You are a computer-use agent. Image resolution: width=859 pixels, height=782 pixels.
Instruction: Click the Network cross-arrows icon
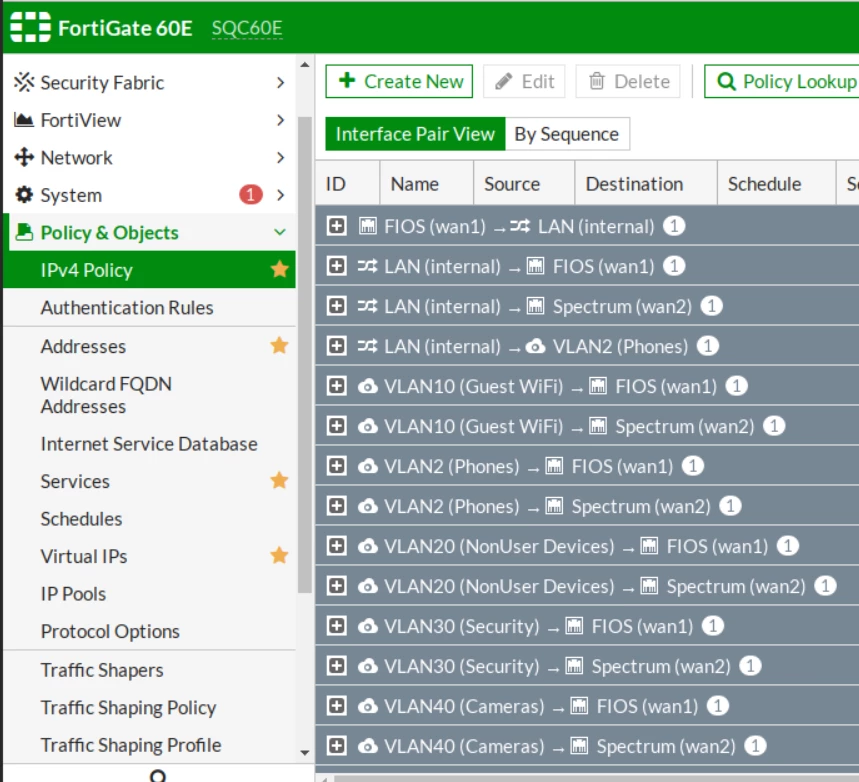[x=24, y=157]
